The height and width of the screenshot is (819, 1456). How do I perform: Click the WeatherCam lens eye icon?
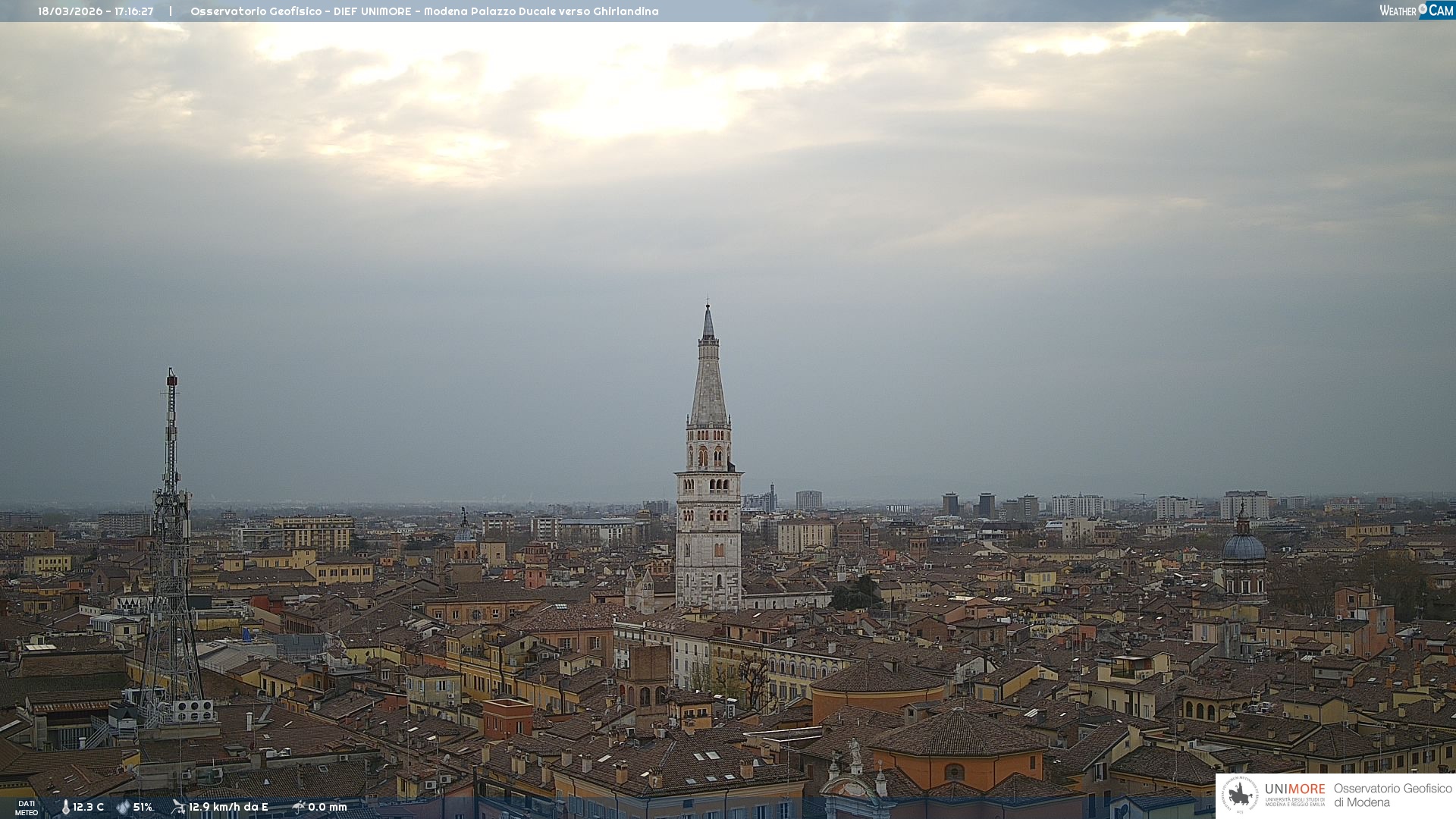(1423, 9)
